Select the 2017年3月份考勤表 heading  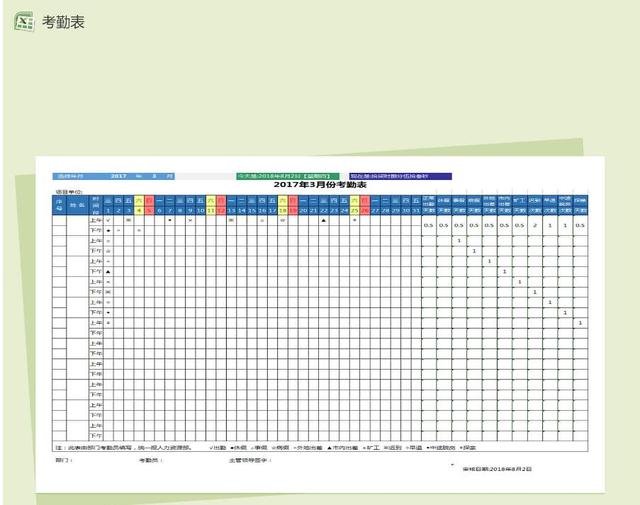pyautogui.click(x=320, y=185)
